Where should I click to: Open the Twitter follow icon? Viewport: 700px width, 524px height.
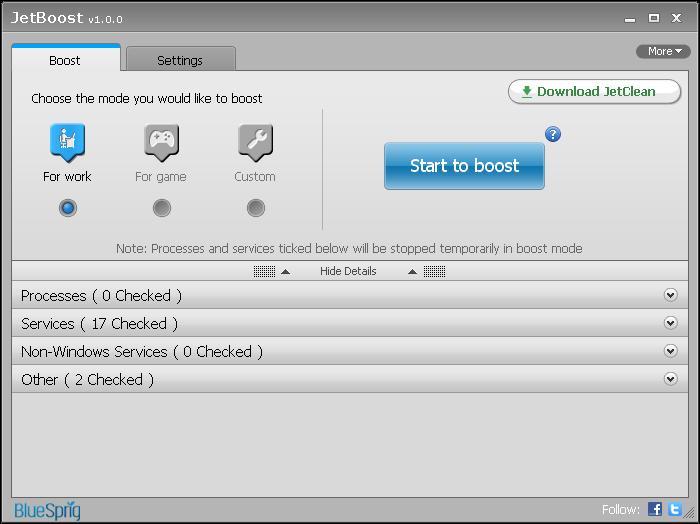[675, 509]
